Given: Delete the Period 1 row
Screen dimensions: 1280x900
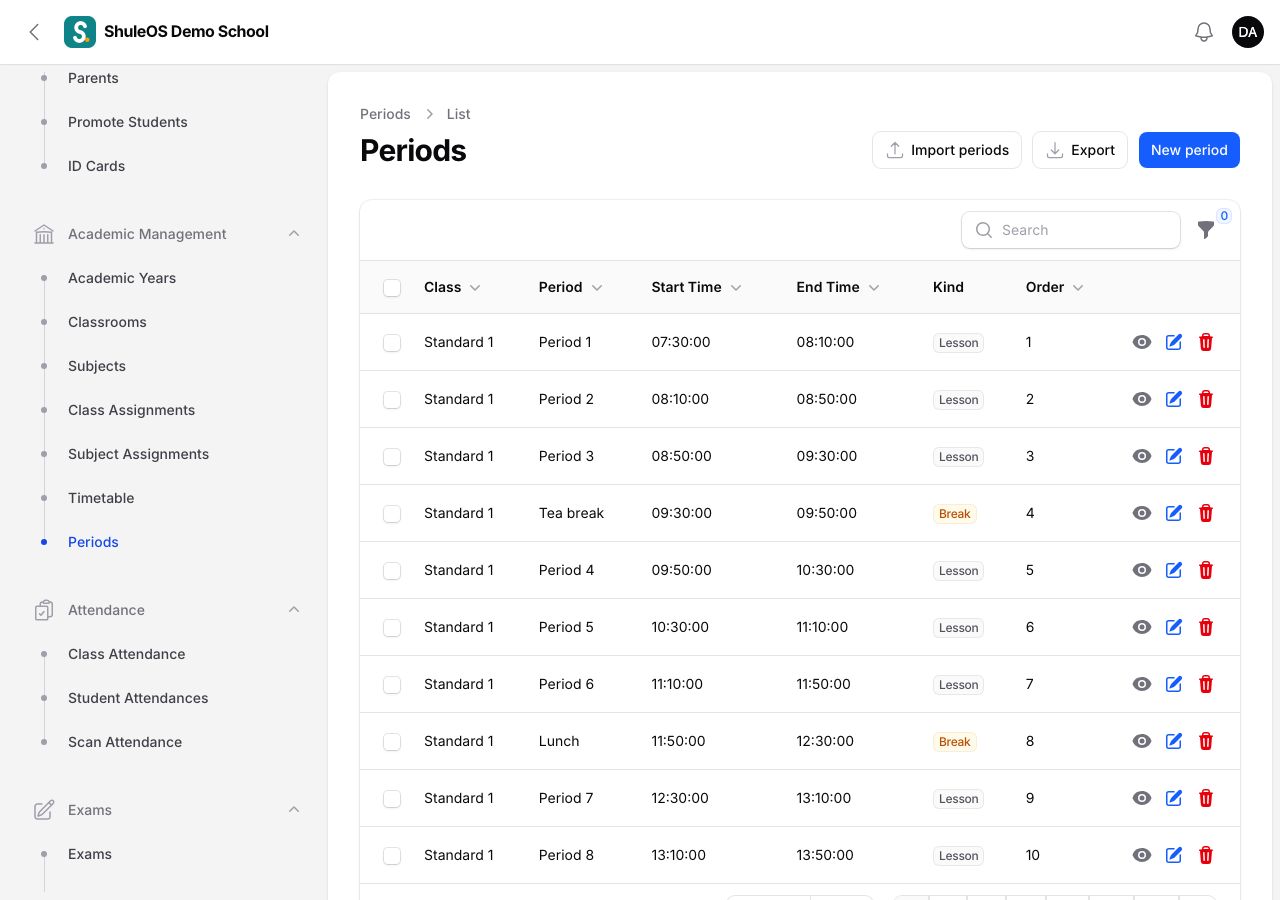Looking at the screenshot, I should 1206,342.
